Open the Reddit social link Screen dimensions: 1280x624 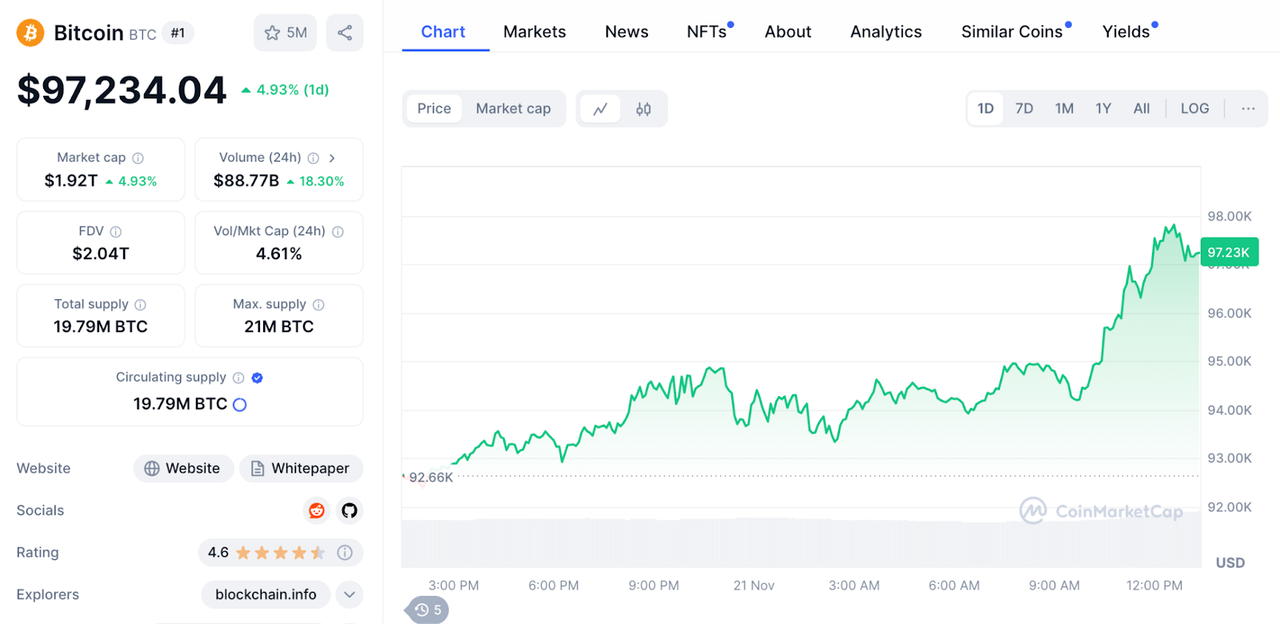coord(317,510)
